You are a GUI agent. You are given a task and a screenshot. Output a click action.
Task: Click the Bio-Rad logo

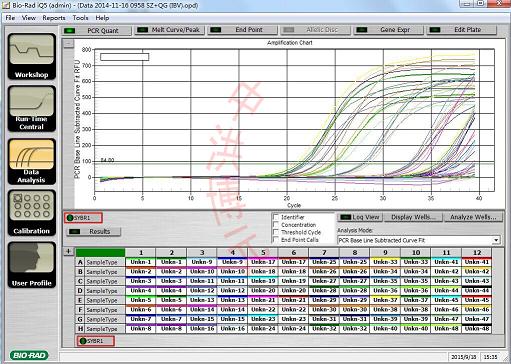click(x=29, y=355)
